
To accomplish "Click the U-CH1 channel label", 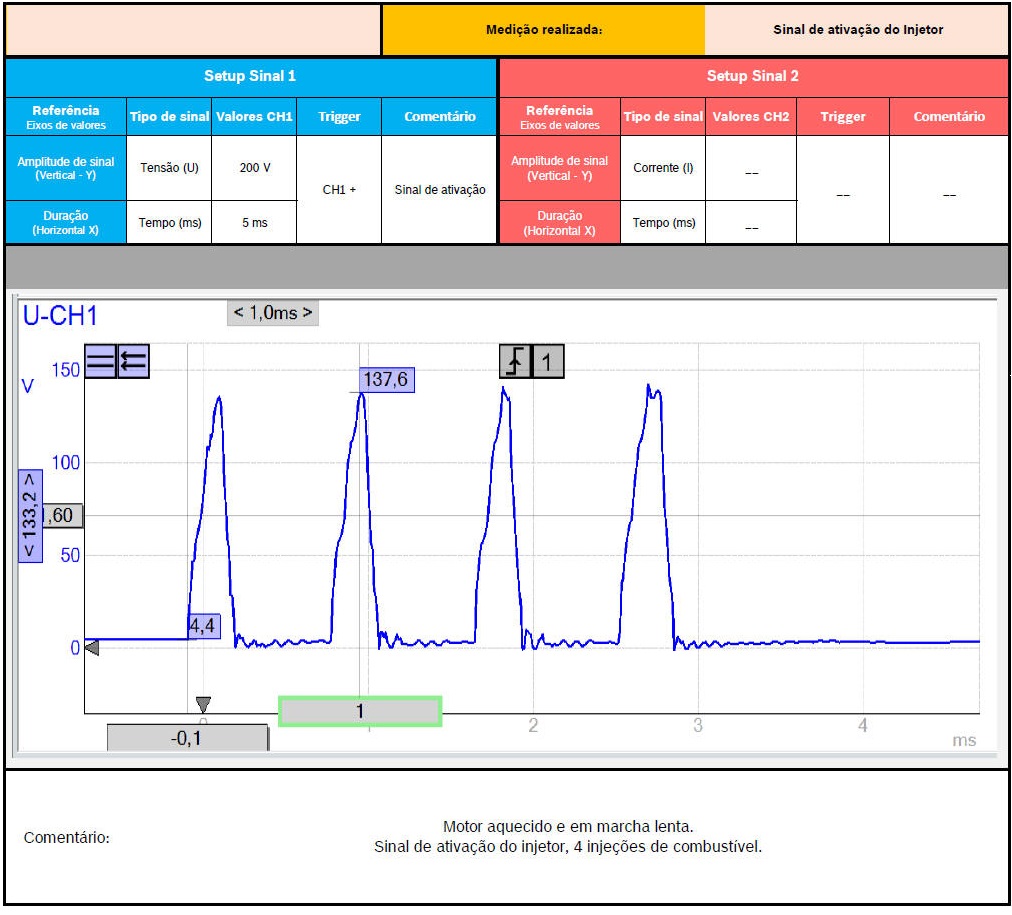I will (x=60, y=316).
